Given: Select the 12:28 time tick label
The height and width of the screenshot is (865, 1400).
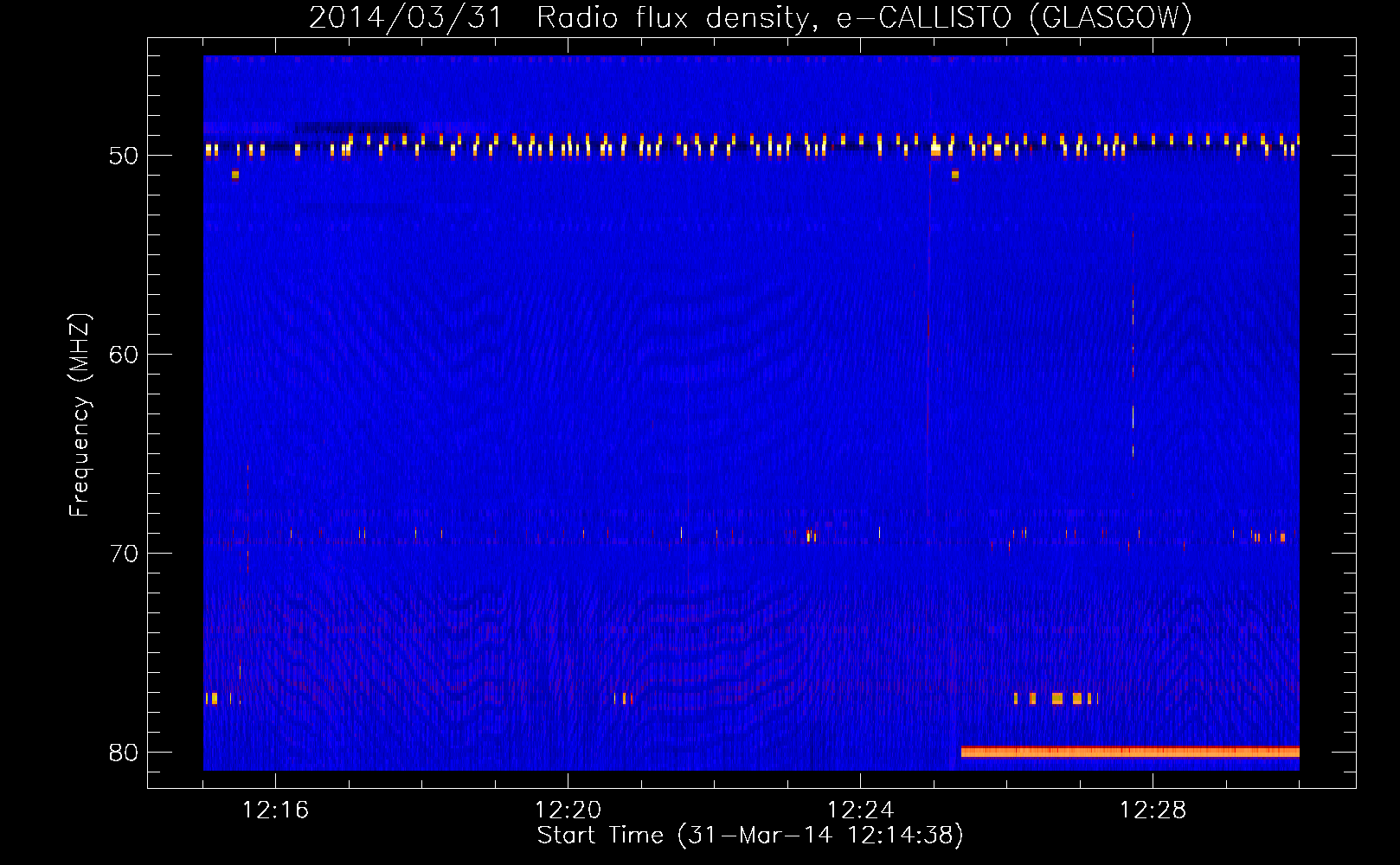Looking at the screenshot, I should click(1153, 811).
